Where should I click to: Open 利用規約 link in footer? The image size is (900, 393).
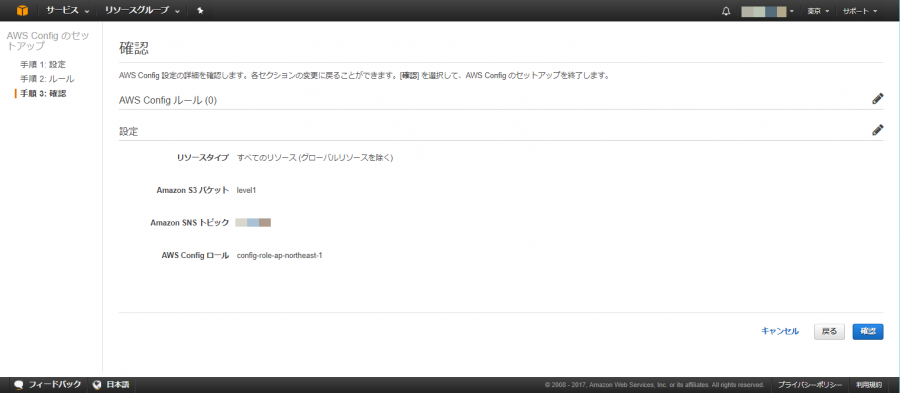[868, 384]
